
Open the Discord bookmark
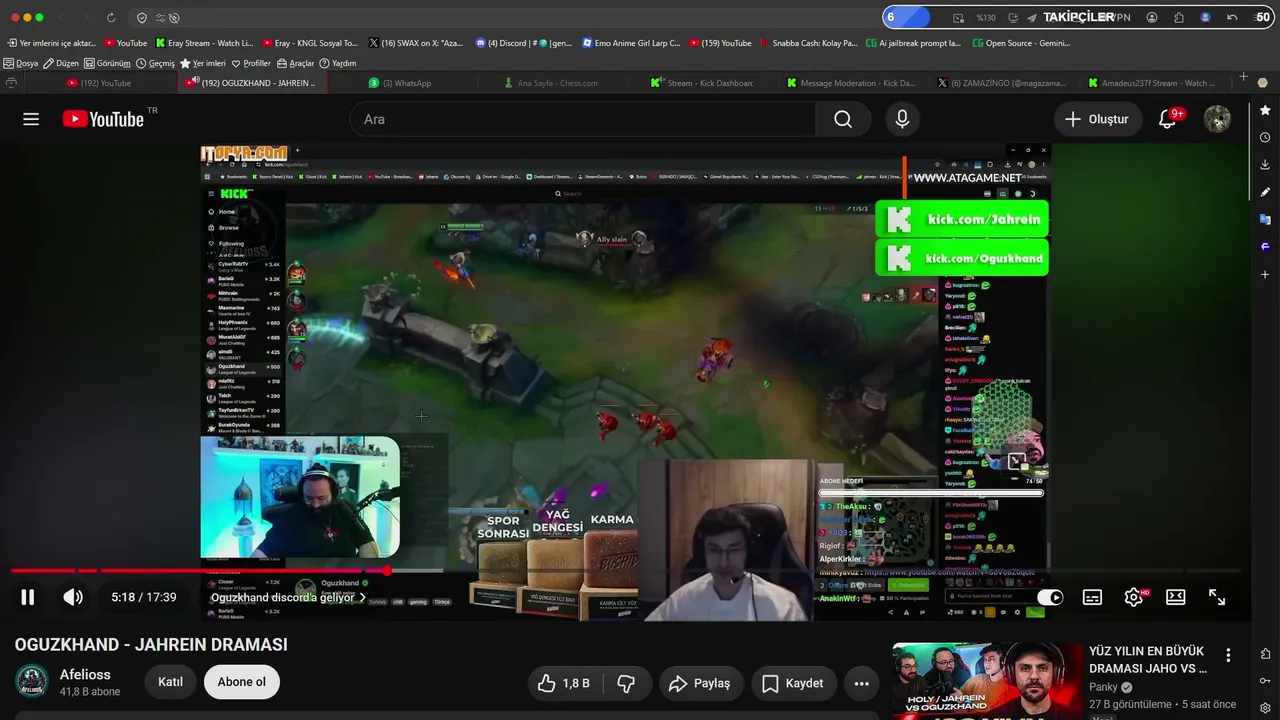pos(524,43)
